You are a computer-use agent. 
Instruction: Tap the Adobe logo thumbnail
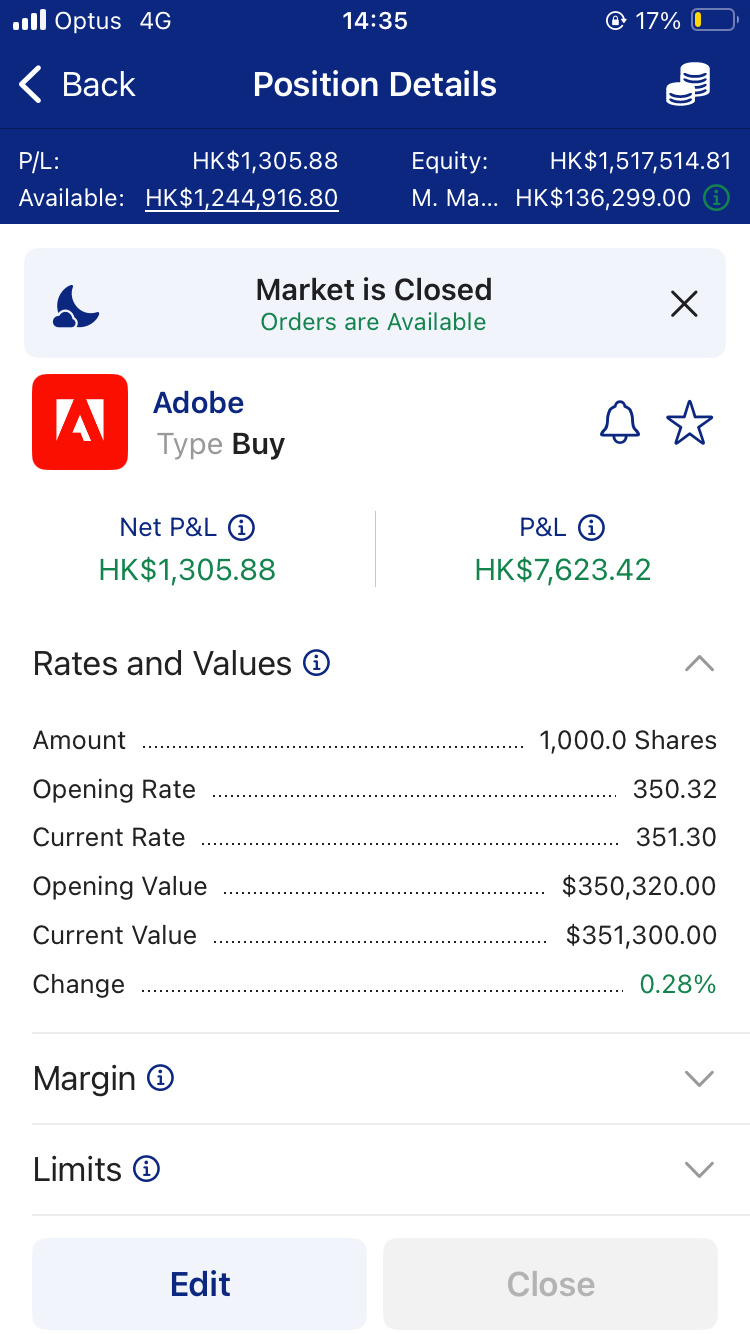coord(80,422)
